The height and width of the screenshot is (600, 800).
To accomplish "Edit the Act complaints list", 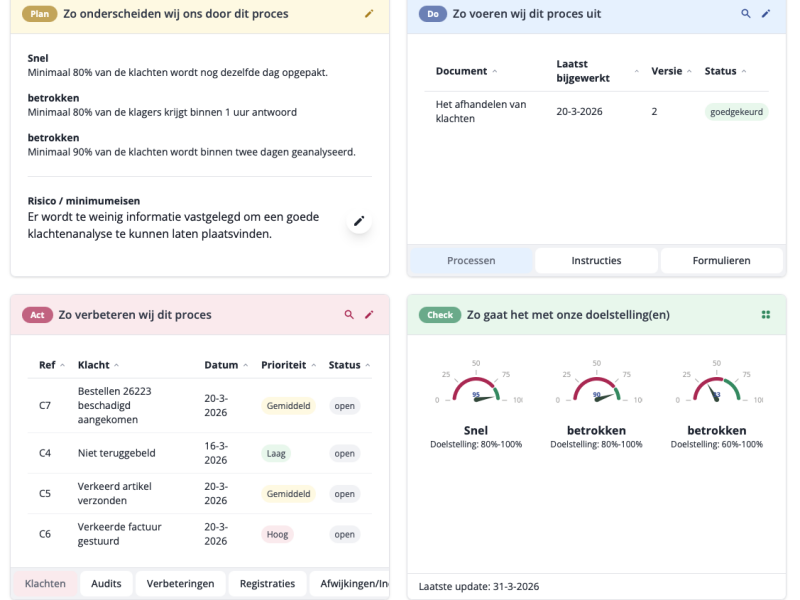I will point(368,314).
